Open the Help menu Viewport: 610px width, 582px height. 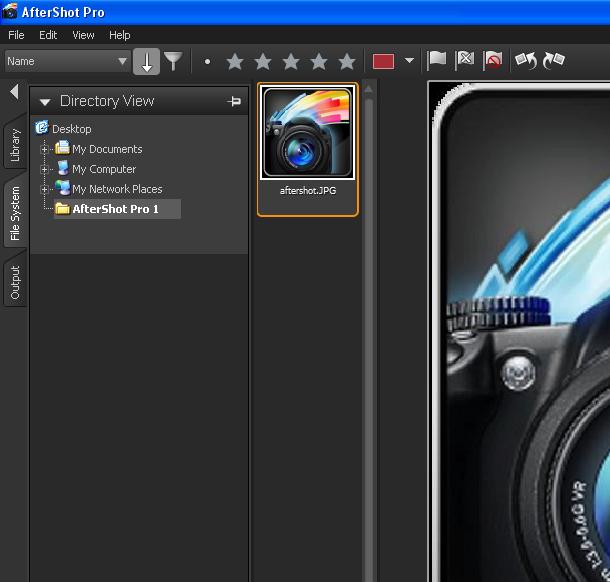(119, 35)
